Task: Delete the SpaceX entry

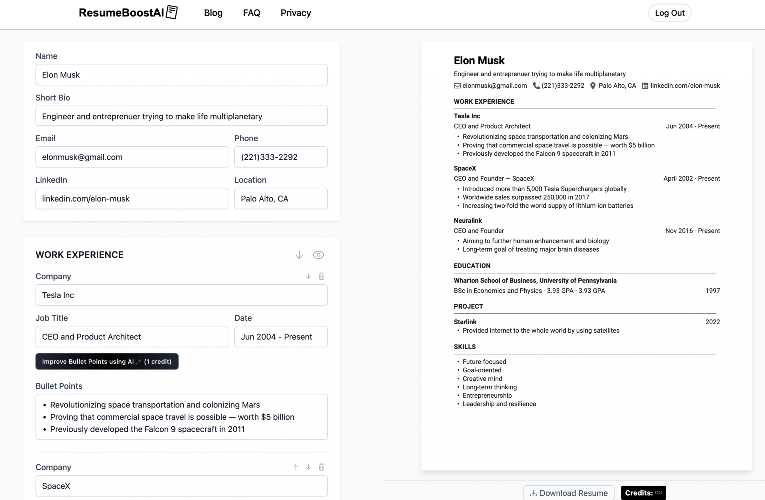Action: coord(321,467)
